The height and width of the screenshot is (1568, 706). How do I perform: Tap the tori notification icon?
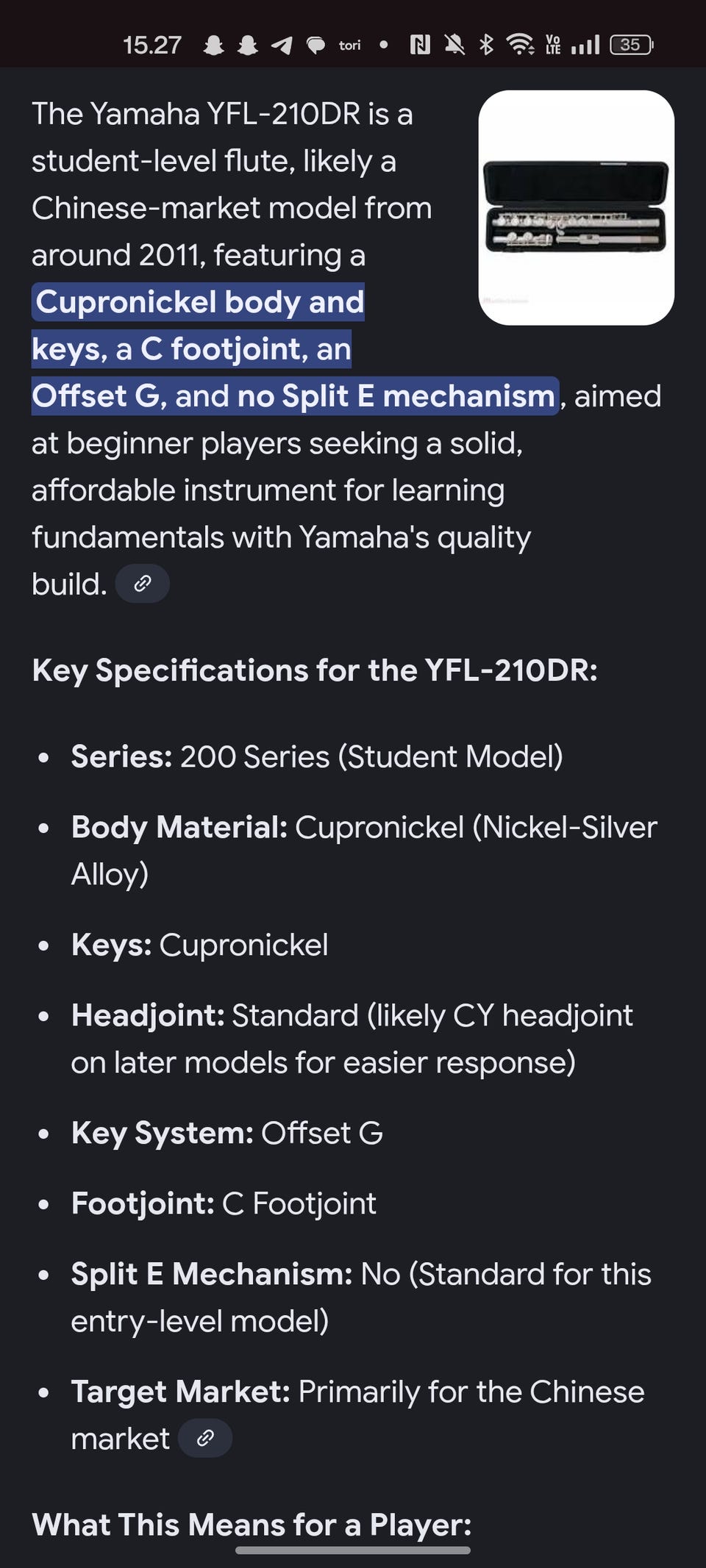[x=349, y=46]
